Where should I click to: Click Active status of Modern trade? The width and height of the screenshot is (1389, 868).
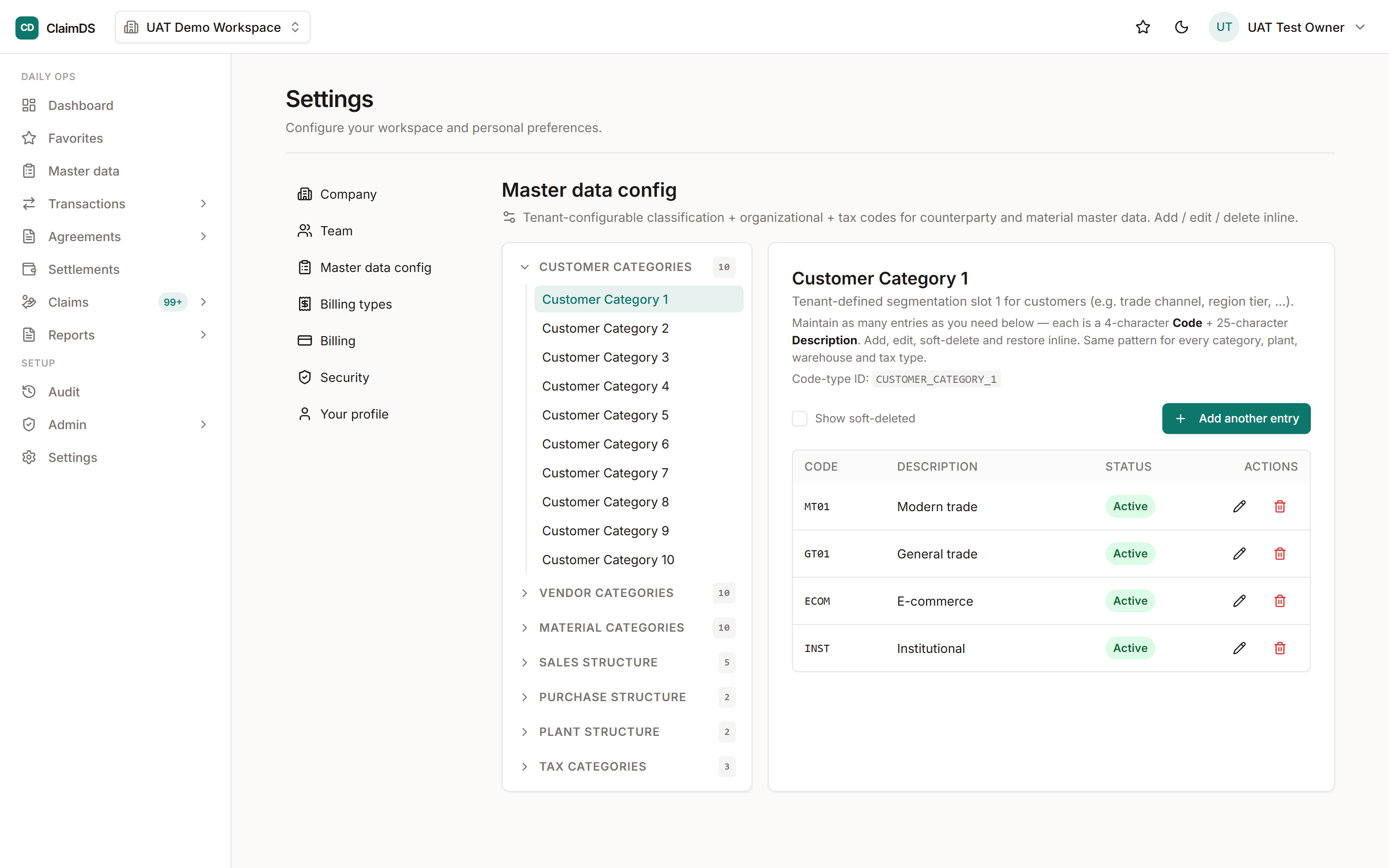(x=1130, y=506)
